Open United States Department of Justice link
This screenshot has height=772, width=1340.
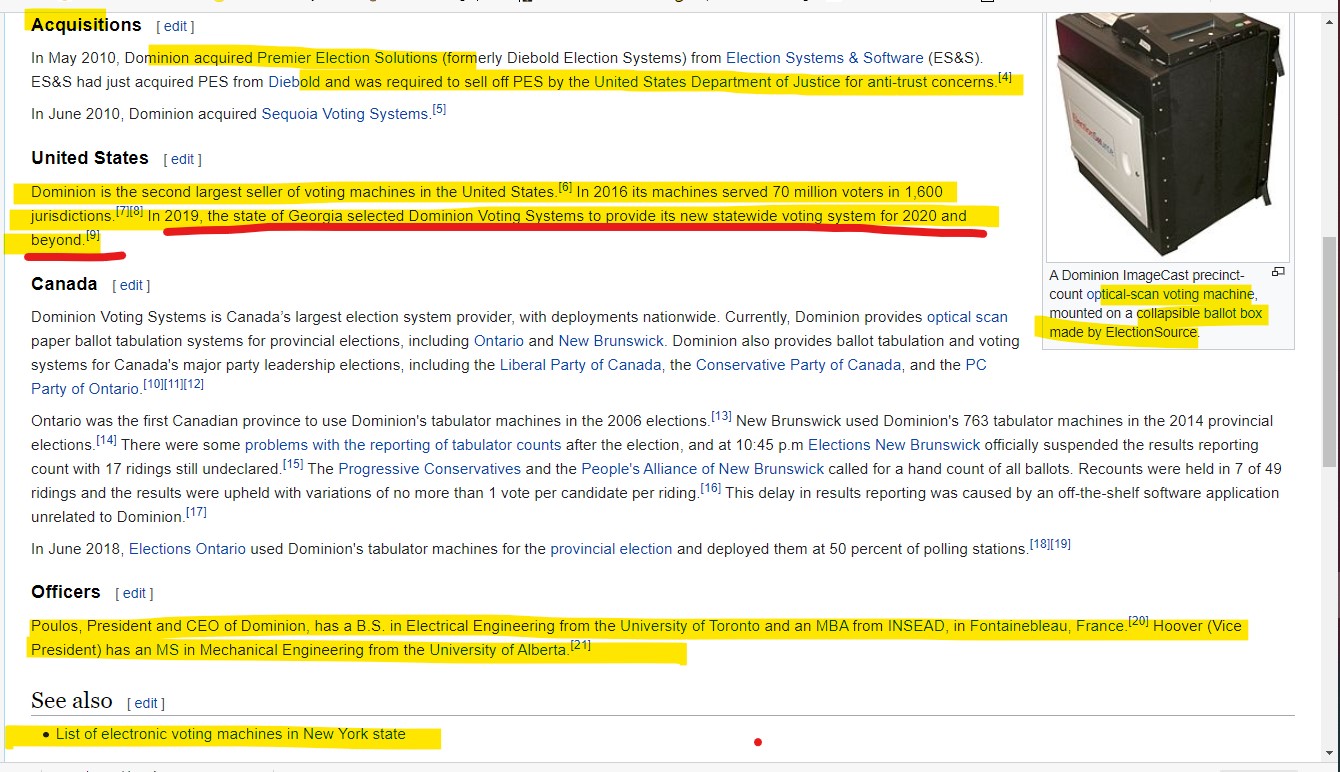coord(716,82)
